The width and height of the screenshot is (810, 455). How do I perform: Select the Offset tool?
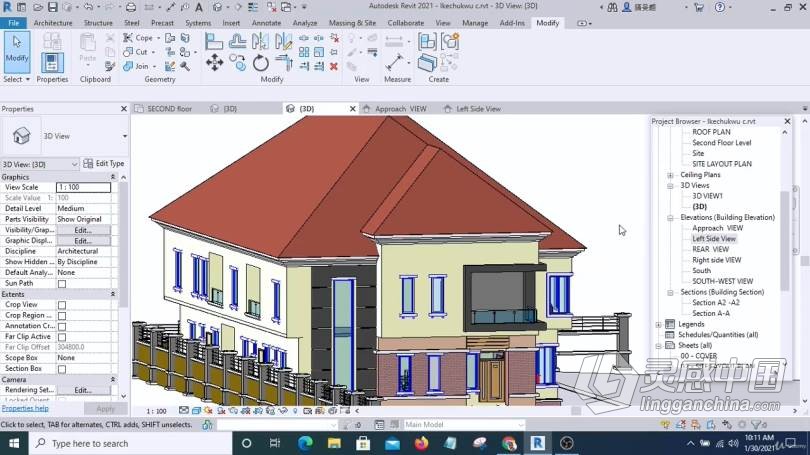237,41
